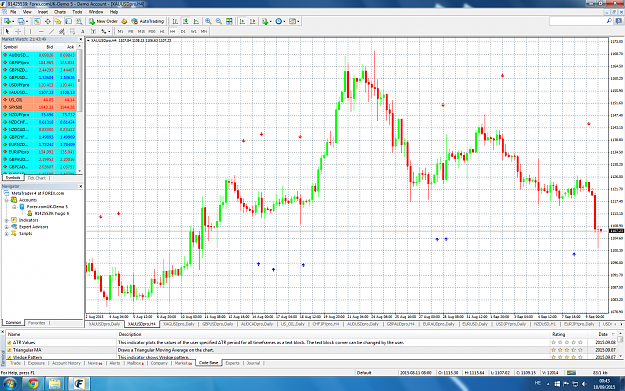Switch to H4 timeframe

click(x=173, y=31)
